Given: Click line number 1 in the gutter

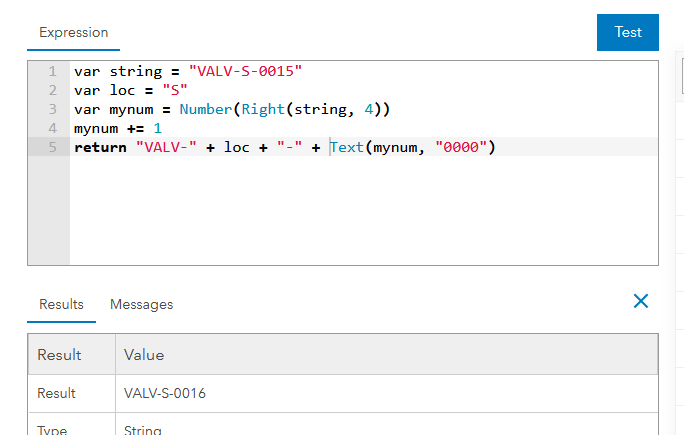Looking at the screenshot, I should (x=52, y=72).
